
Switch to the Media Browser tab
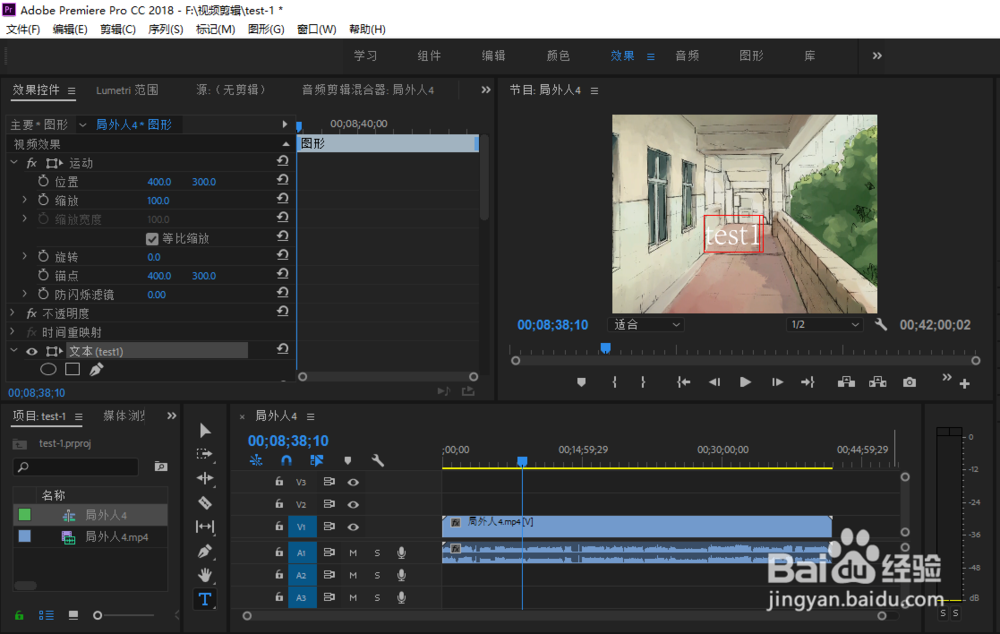[x=124, y=416]
